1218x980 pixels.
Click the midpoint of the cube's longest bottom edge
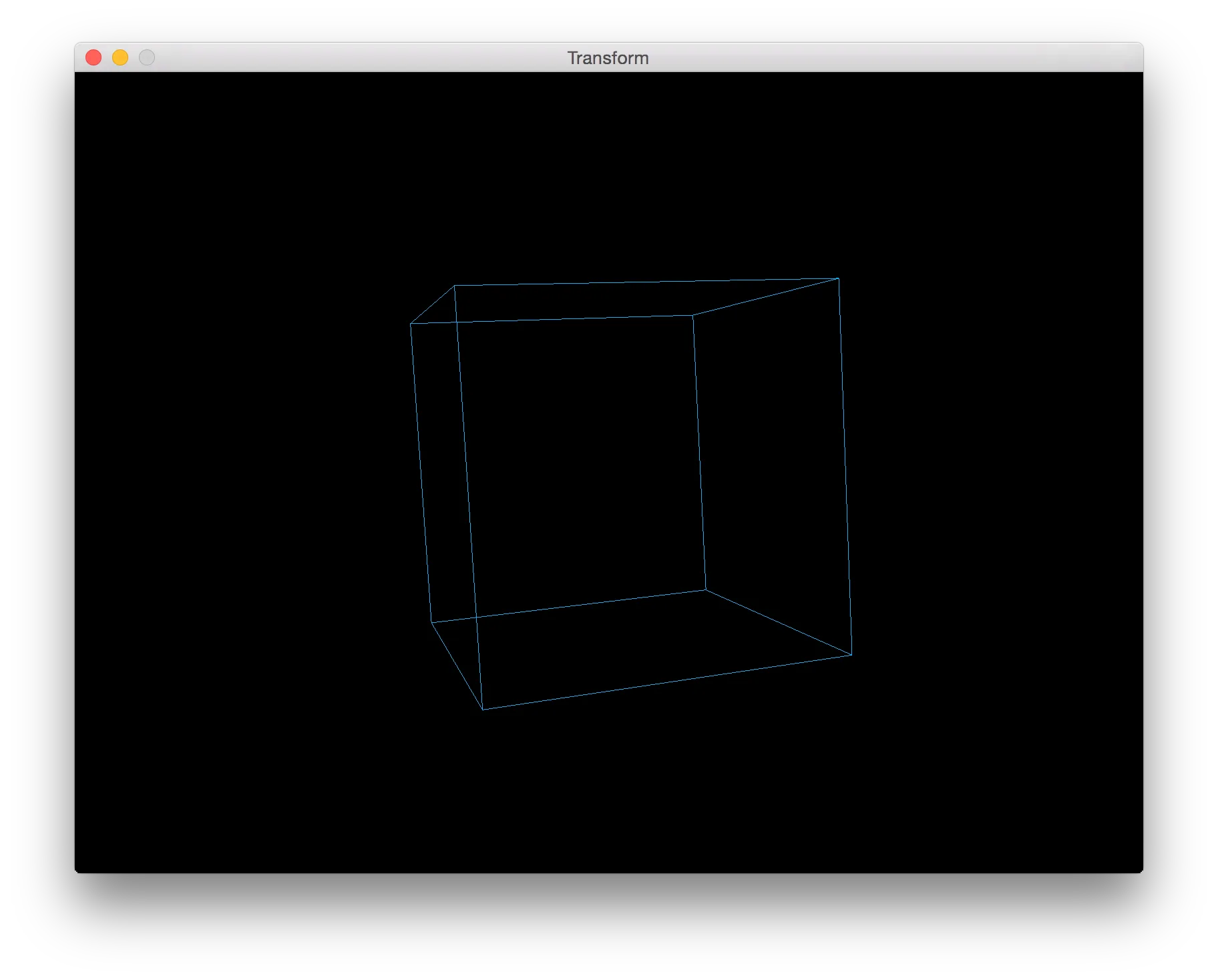(667, 682)
